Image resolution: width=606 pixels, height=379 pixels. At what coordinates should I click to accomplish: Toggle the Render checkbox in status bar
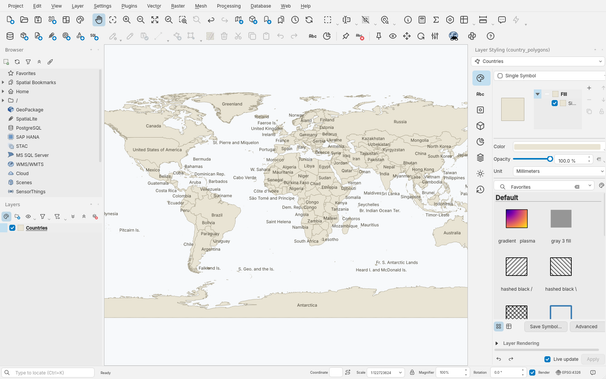pos(532,372)
